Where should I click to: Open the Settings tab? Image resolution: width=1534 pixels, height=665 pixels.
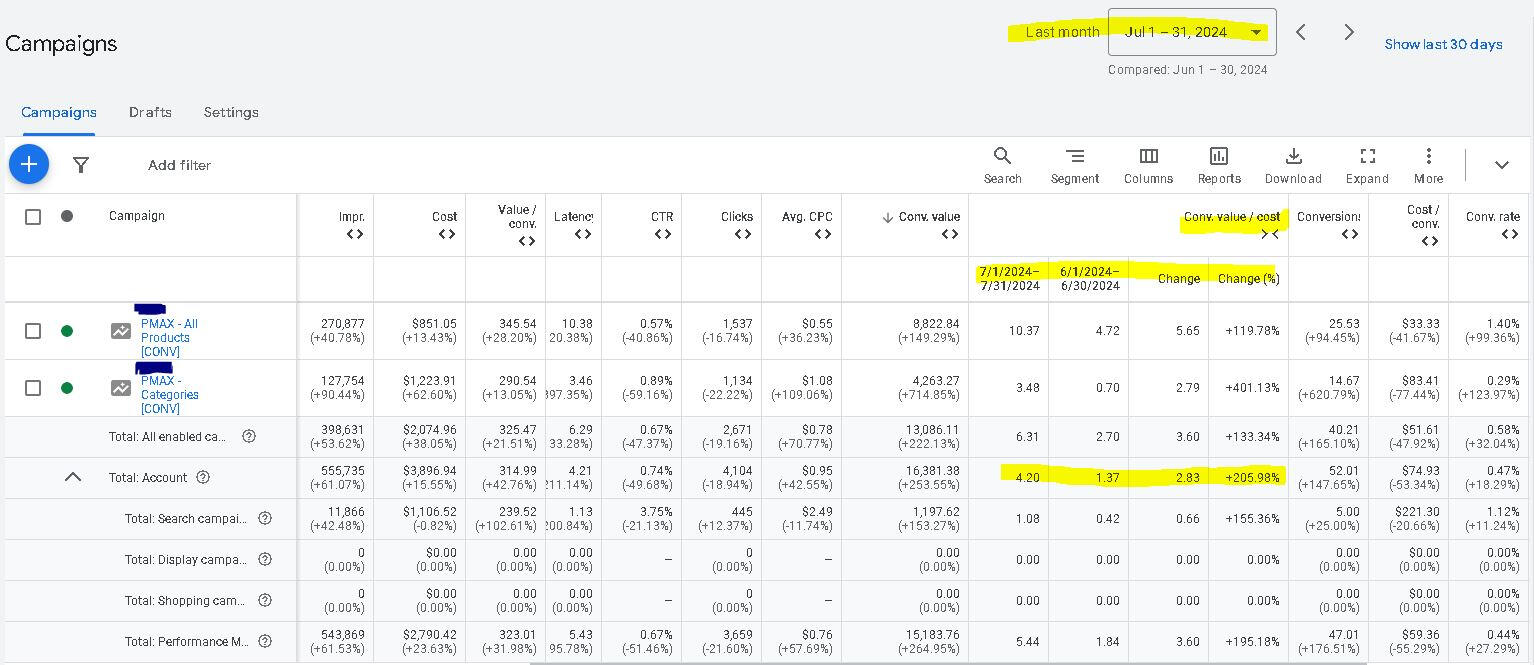pyautogui.click(x=231, y=112)
